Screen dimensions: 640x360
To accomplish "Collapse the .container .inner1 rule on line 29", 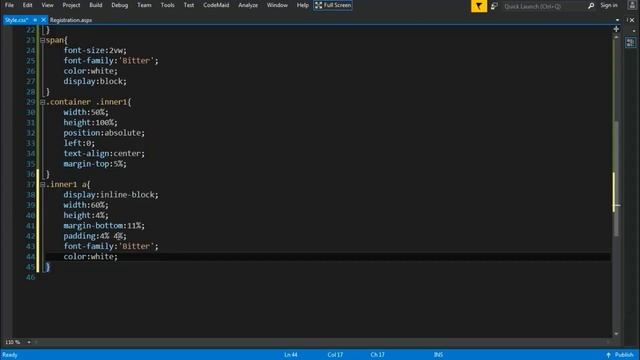I will (42, 102).
